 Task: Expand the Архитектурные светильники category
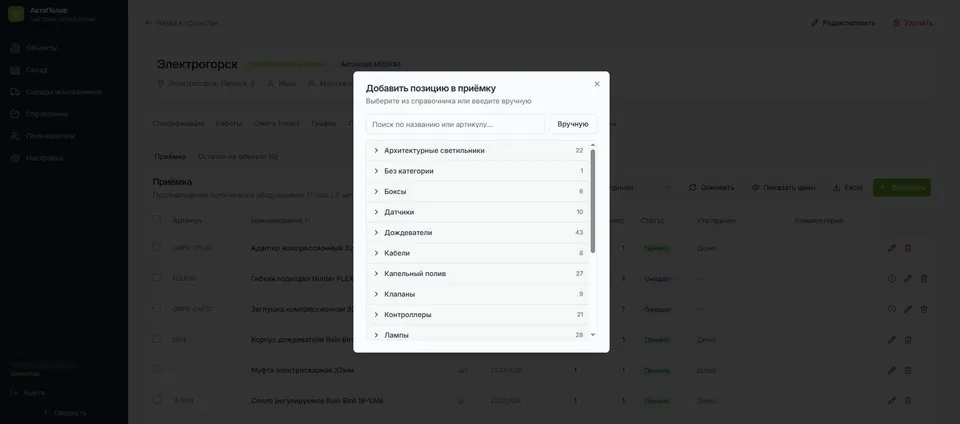click(478, 151)
